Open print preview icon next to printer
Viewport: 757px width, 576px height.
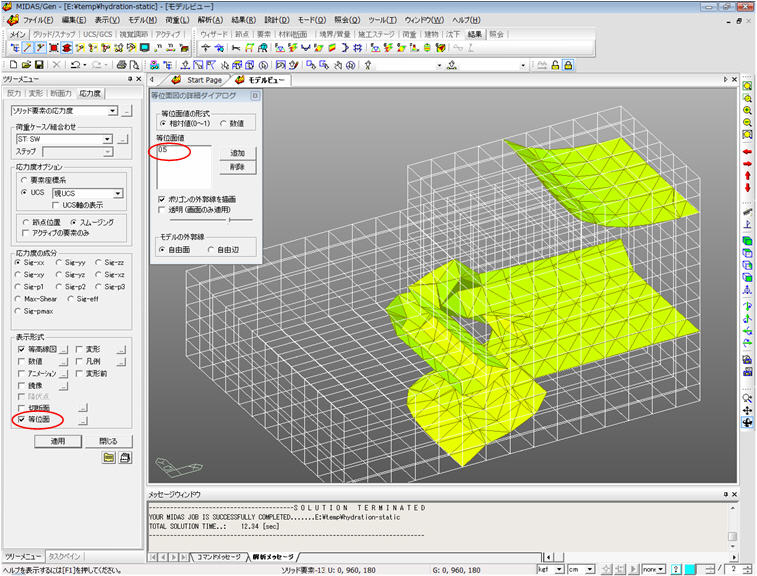pos(134,65)
